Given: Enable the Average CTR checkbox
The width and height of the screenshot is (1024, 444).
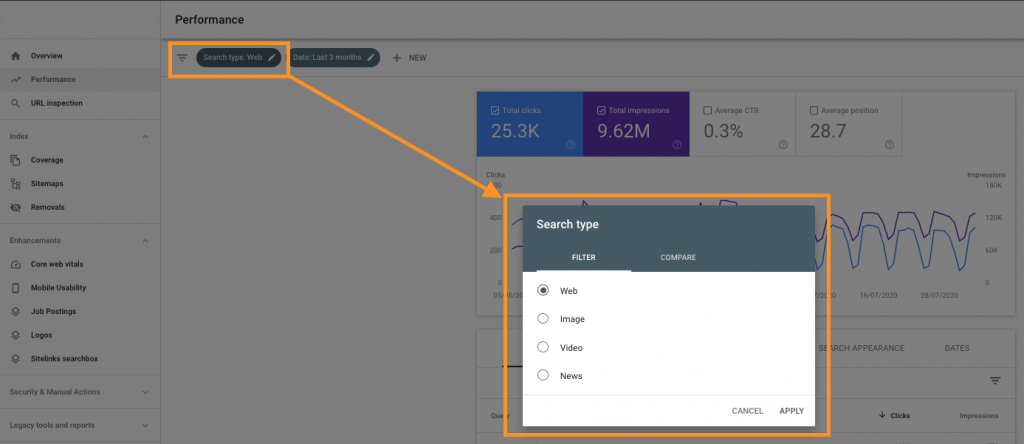Looking at the screenshot, I should (707, 110).
